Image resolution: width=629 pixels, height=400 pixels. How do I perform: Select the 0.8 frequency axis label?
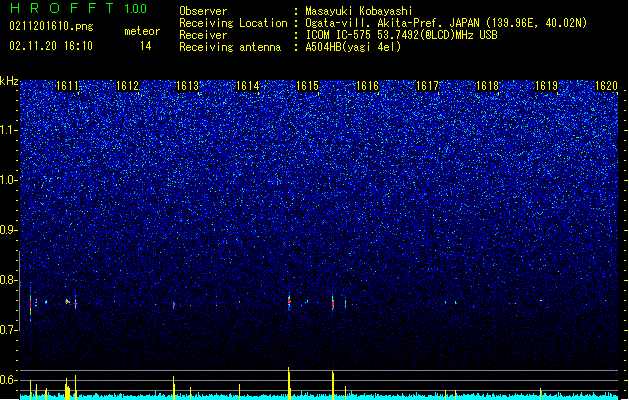(x=8, y=280)
